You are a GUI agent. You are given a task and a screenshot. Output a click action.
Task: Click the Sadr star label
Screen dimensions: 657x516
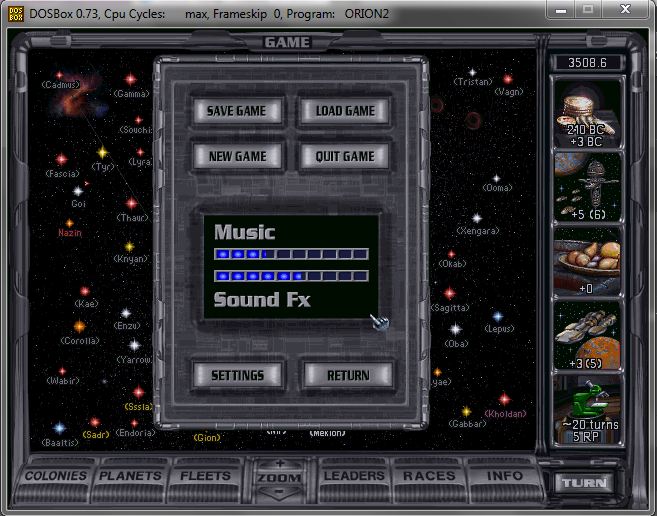(x=96, y=435)
